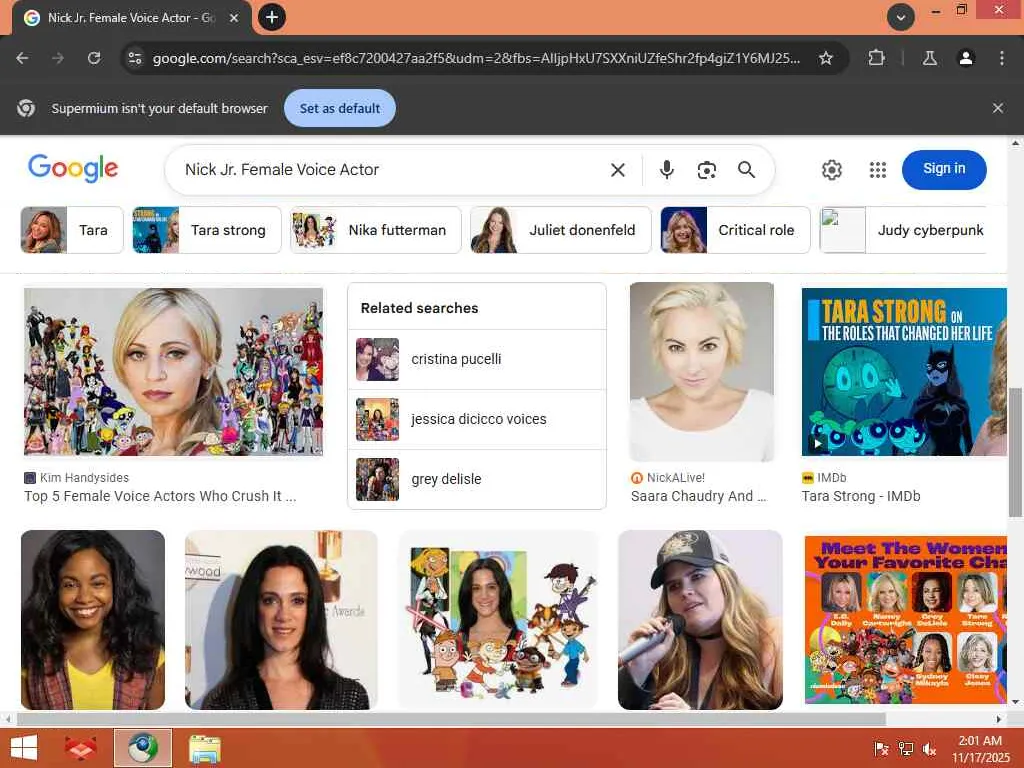
Task: Go back to the previous page
Action: (x=22, y=58)
